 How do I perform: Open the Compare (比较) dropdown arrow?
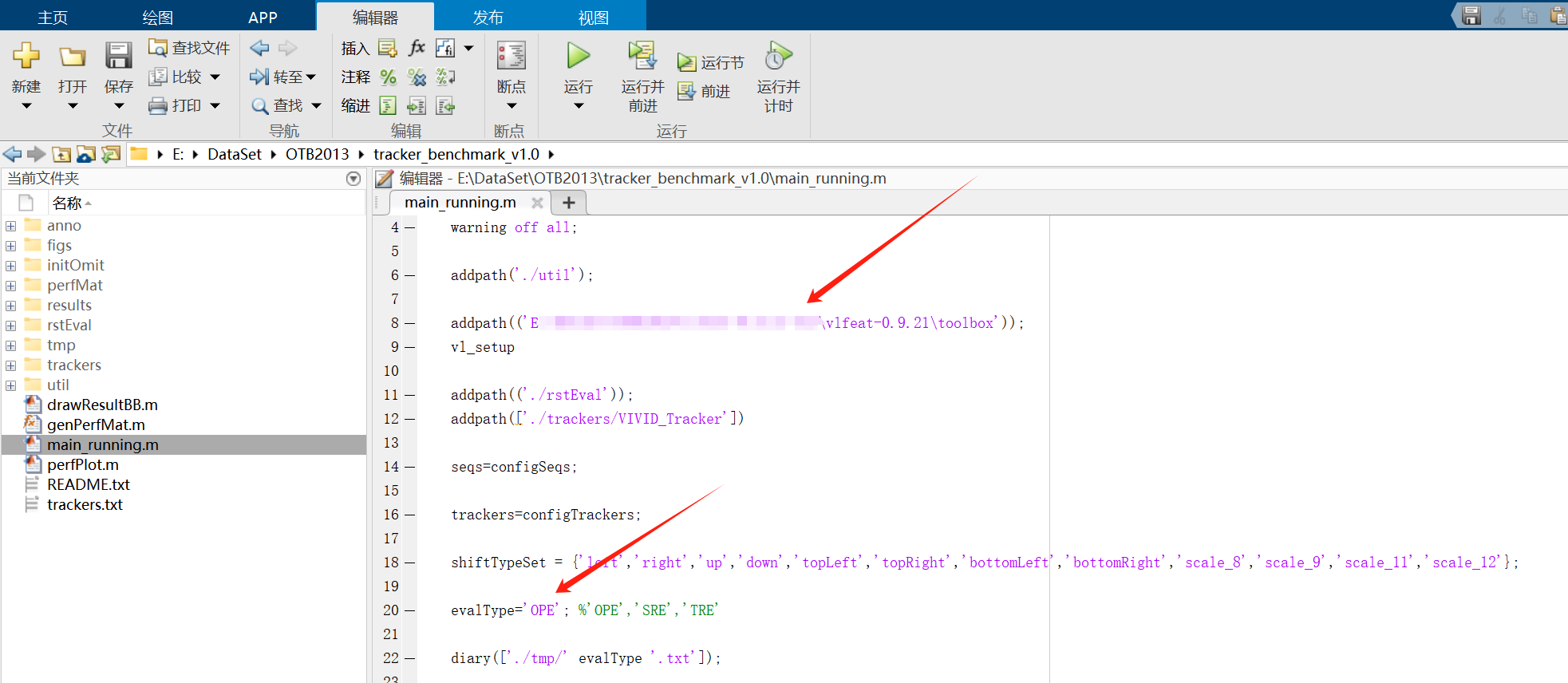(x=215, y=77)
